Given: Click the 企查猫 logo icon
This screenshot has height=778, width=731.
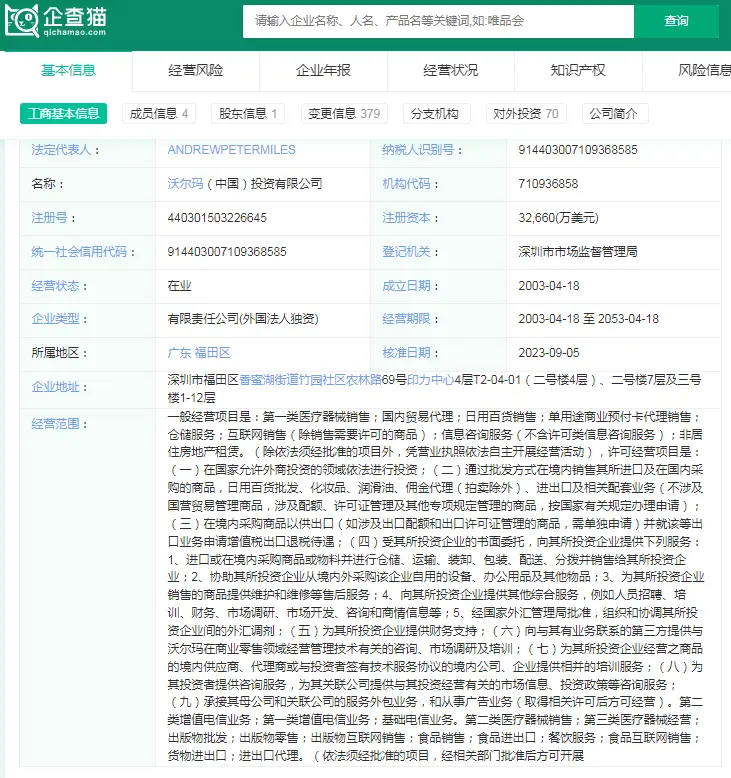Looking at the screenshot, I should click(22, 21).
